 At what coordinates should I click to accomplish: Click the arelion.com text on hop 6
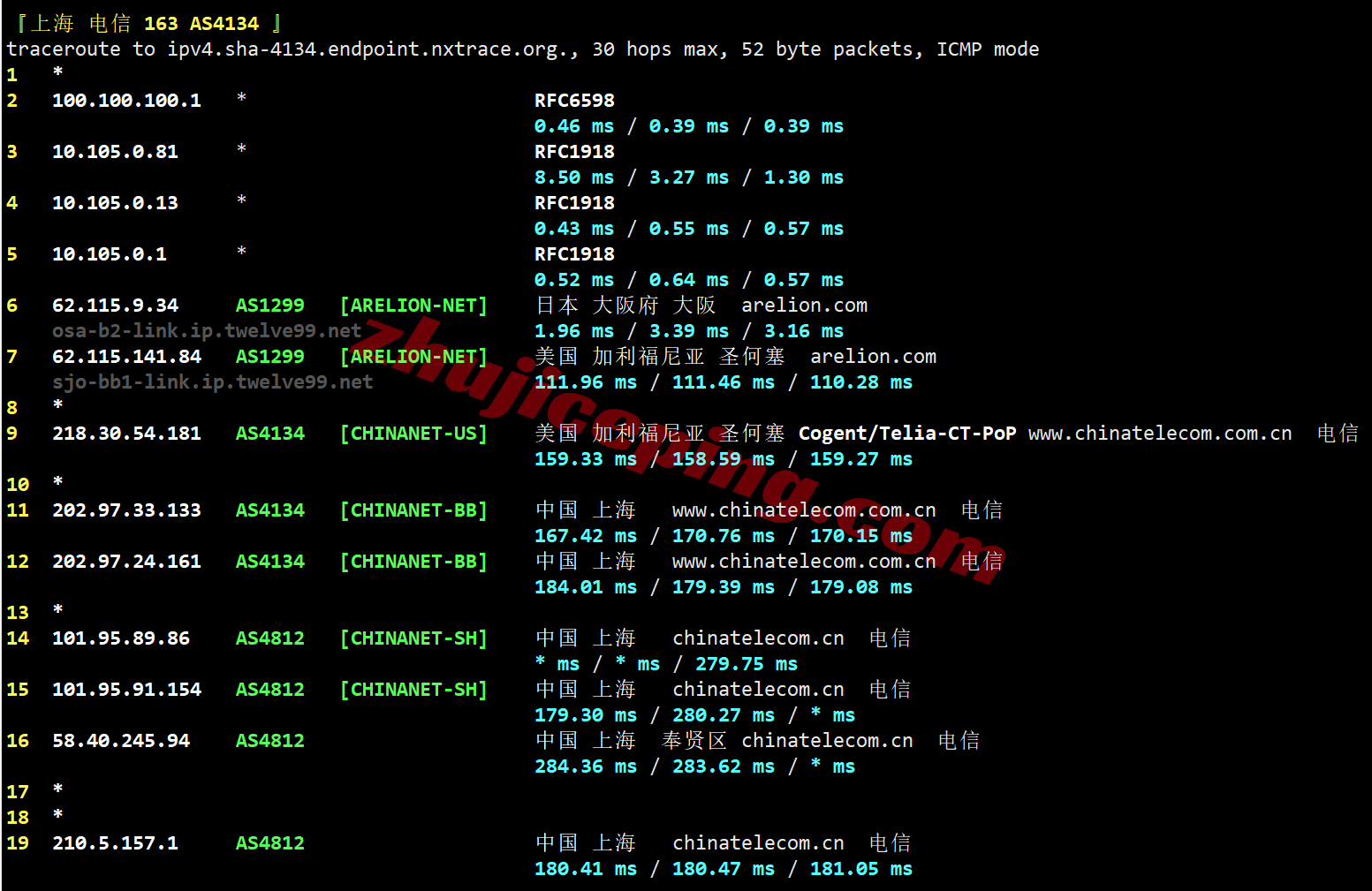click(x=804, y=306)
